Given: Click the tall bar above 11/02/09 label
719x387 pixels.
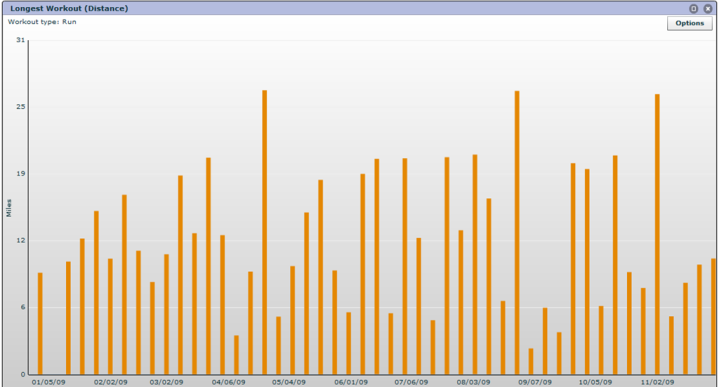Looking at the screenshot, I should tap(657, 234).
